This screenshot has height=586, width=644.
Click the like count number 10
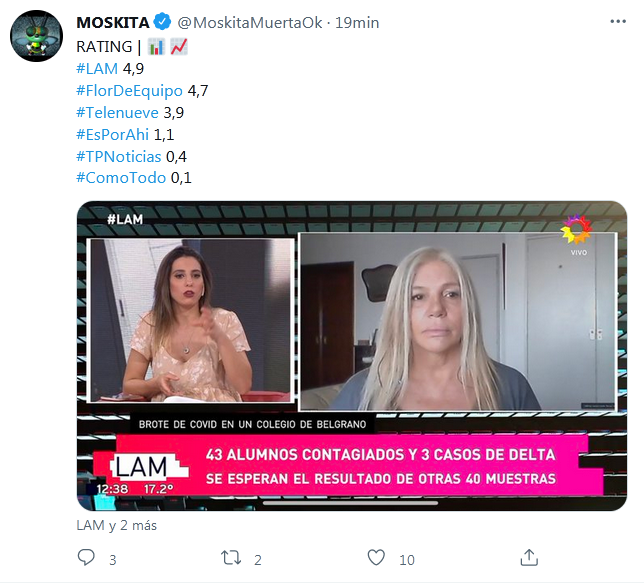(x=407, y=560)
